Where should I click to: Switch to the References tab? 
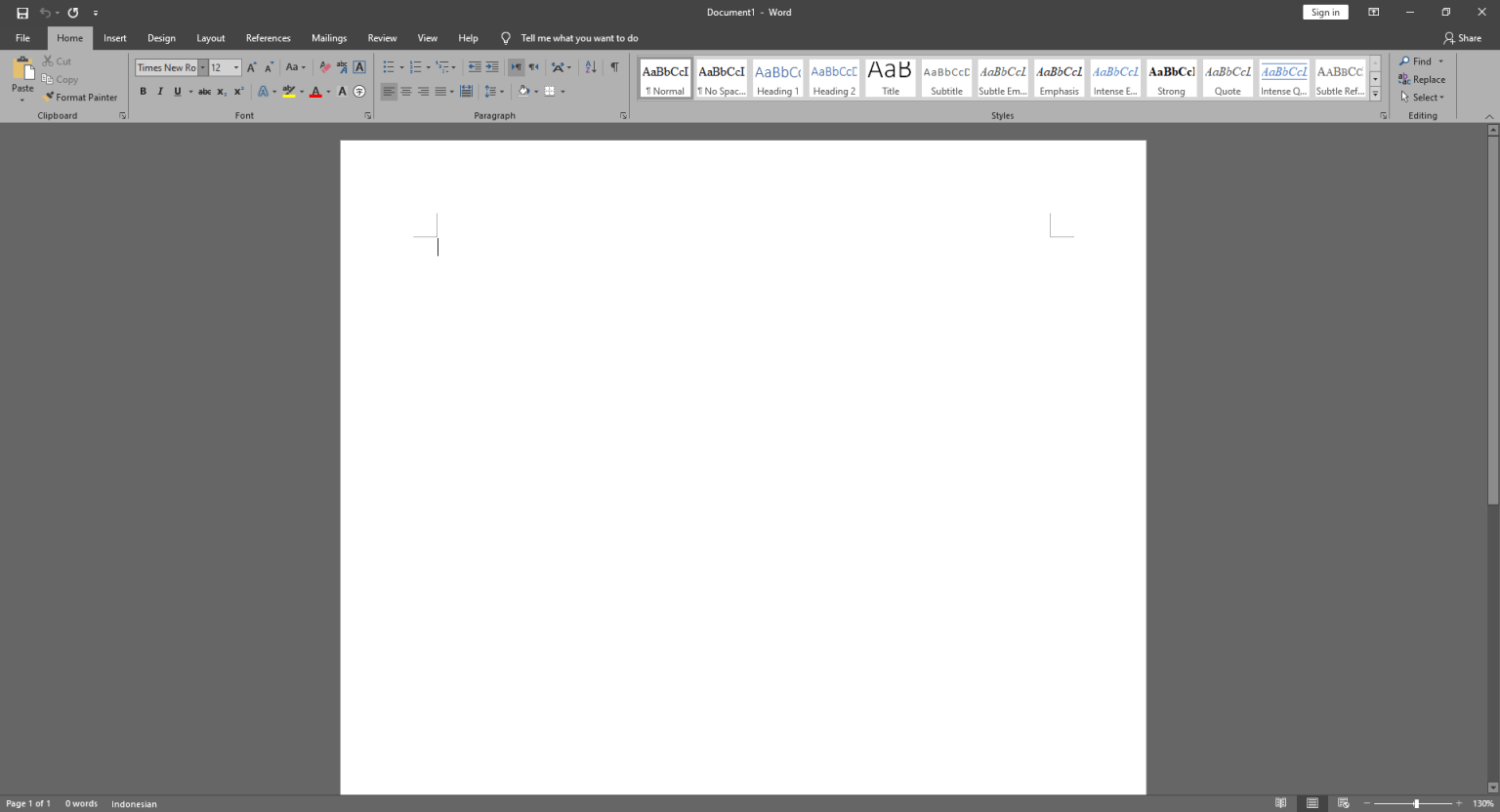pos(269,38)
